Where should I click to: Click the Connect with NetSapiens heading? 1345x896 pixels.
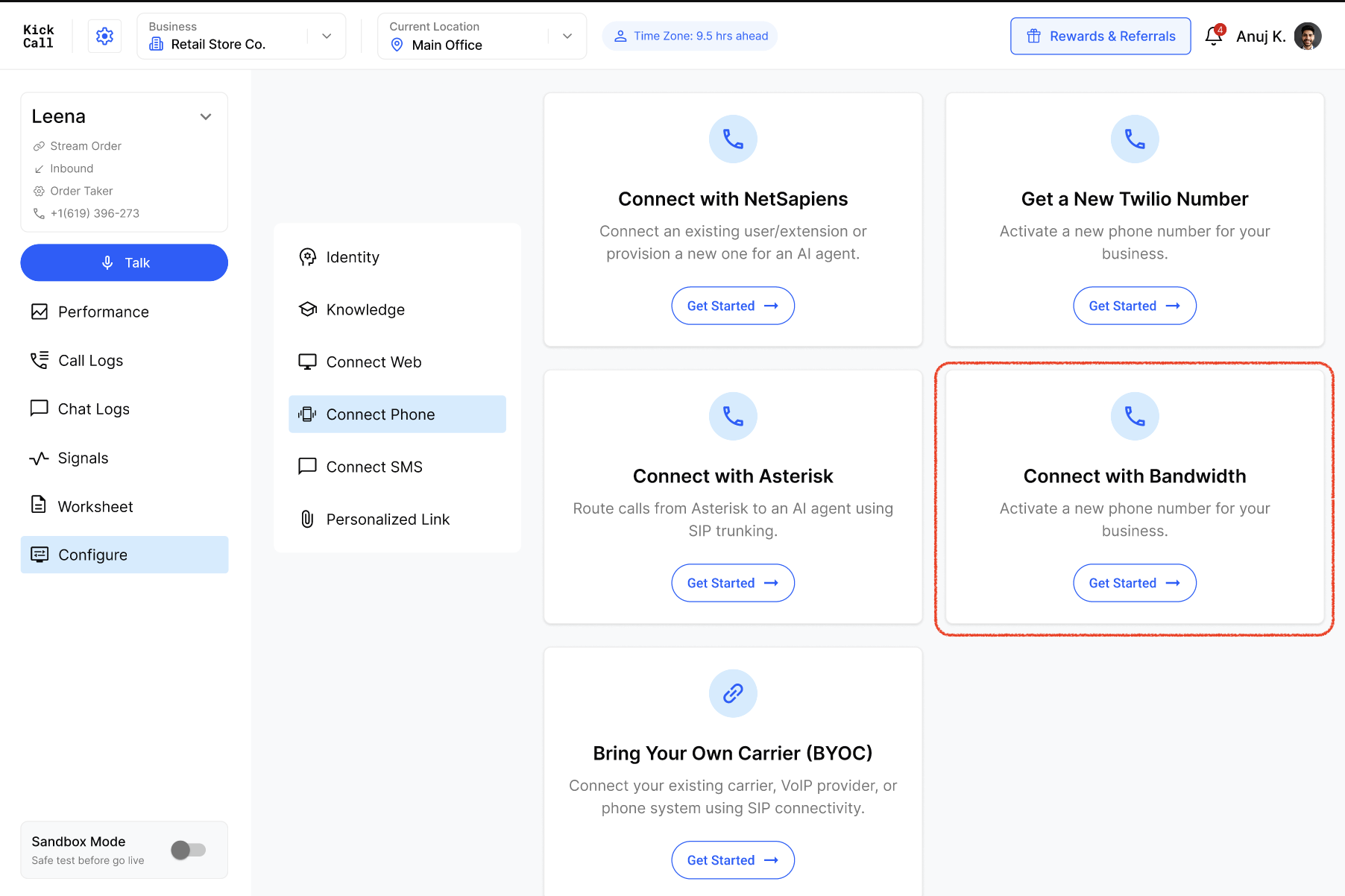[733, 199]
